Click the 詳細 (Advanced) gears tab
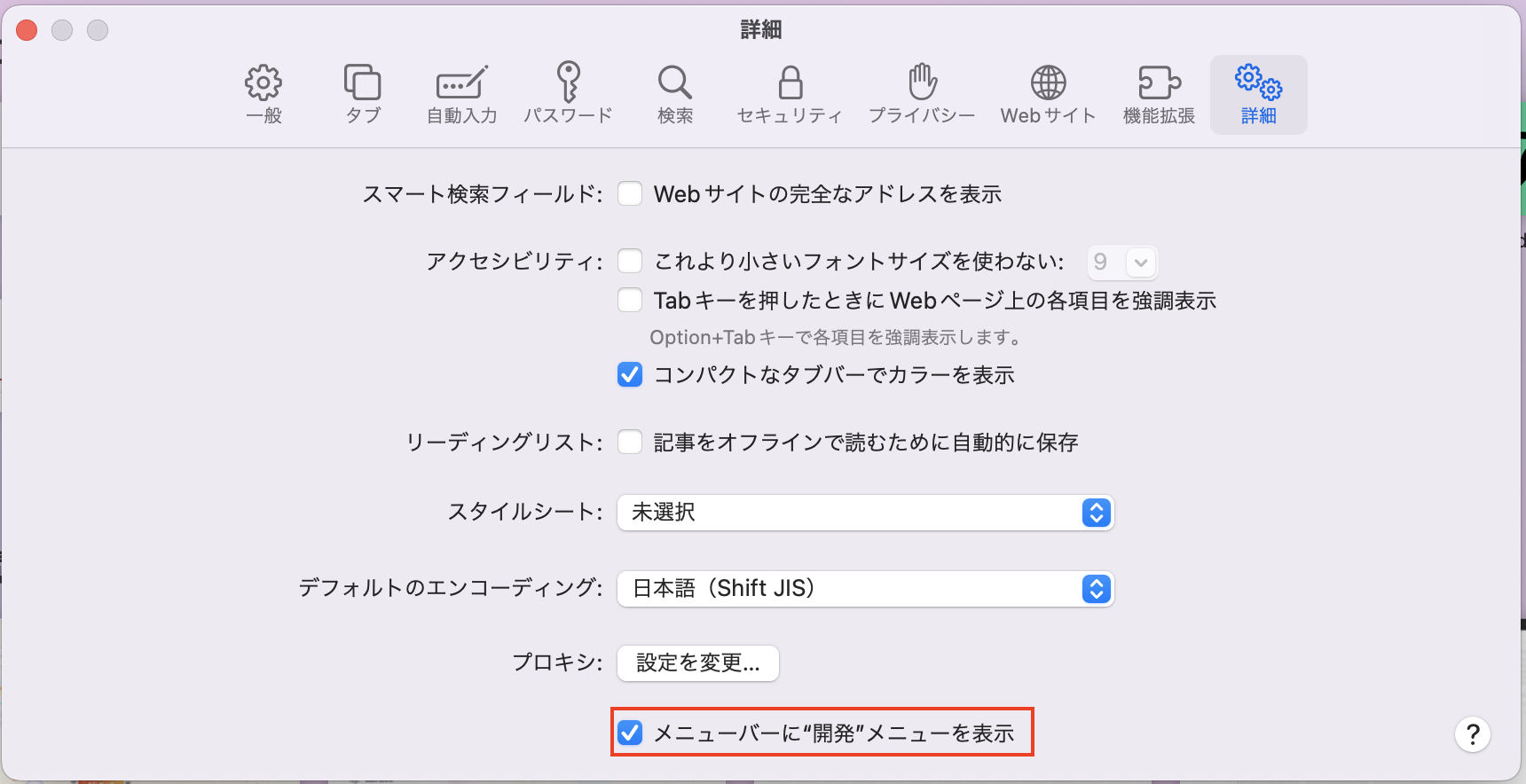The image size is (1526, 784). click(1258, 94)
